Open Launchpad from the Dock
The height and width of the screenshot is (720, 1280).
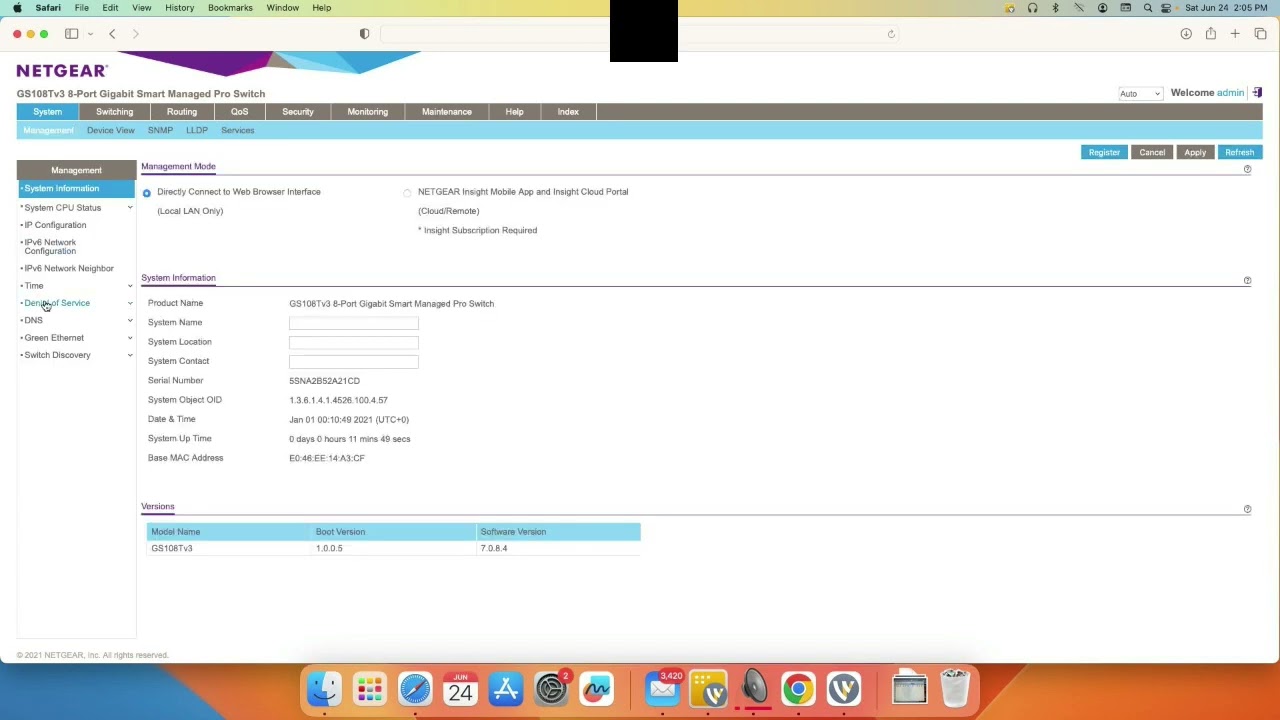tap(370, 689)
